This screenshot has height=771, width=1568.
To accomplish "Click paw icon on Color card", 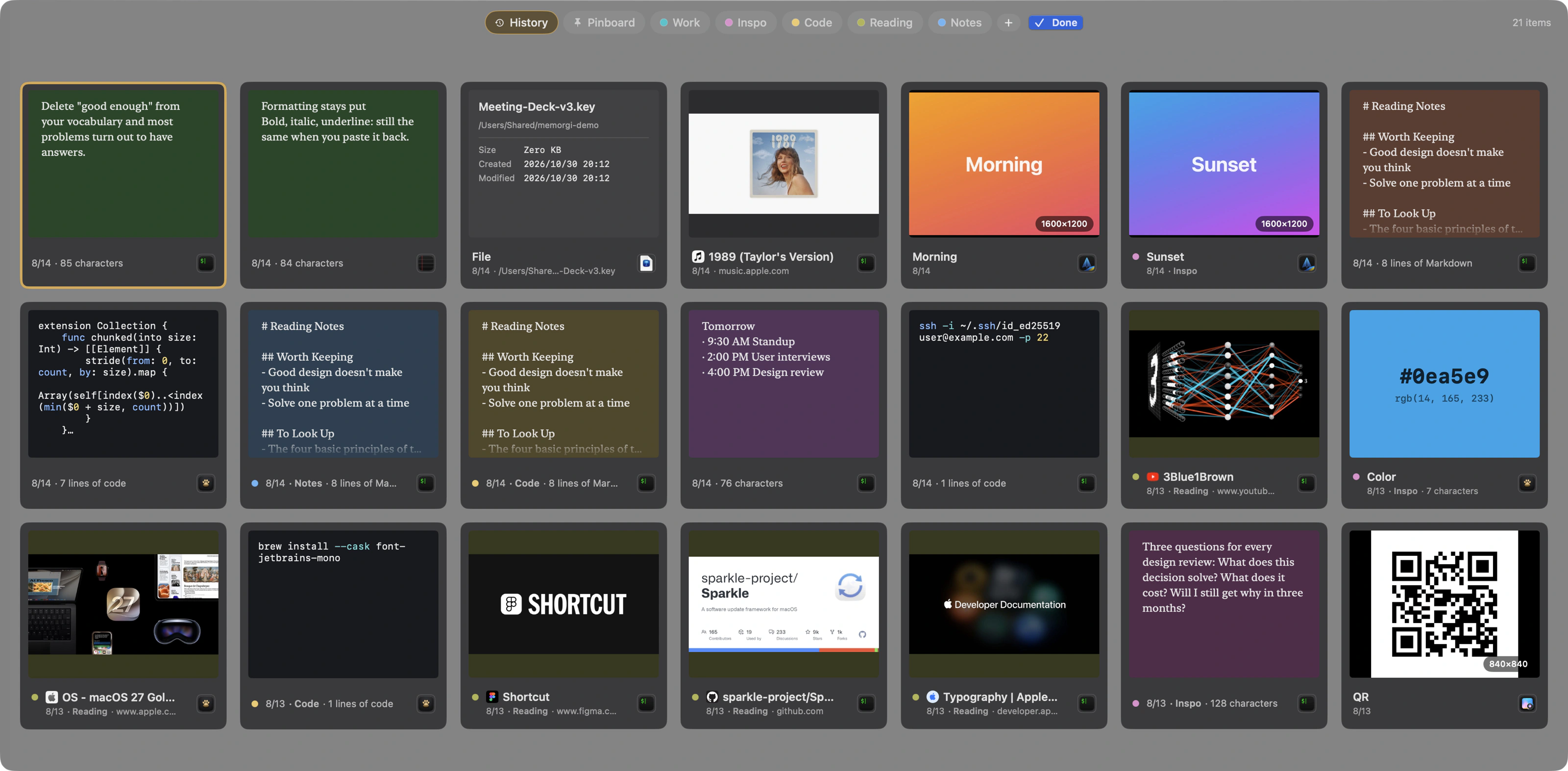I will pyautogui.click(x=1527, y=483).
